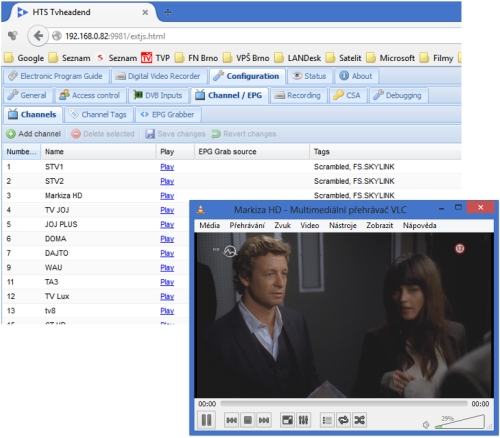Open the FN Brno bookmark folder

tap(196, 58)
